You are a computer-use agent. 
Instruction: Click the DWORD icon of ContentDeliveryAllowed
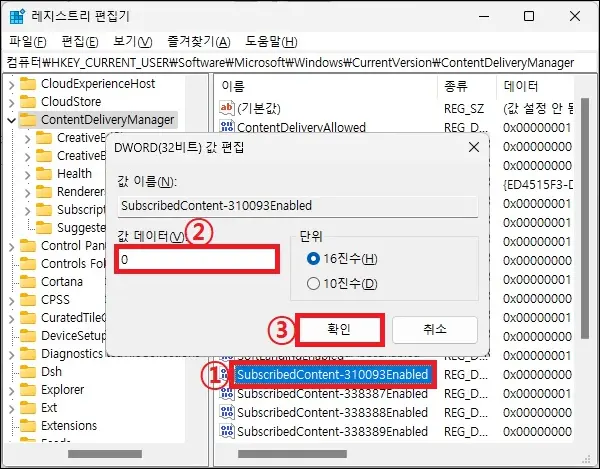pos(227,126)
